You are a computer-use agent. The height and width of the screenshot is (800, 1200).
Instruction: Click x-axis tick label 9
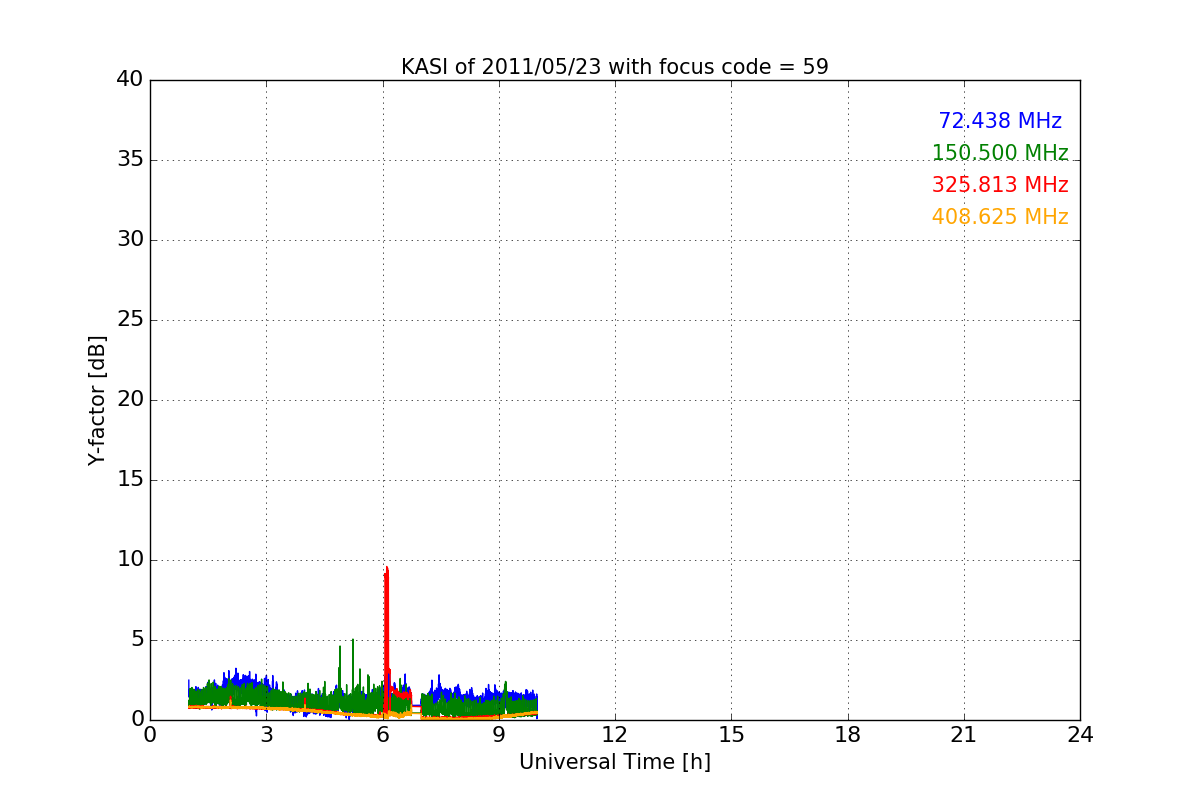[x=499, y=734]
